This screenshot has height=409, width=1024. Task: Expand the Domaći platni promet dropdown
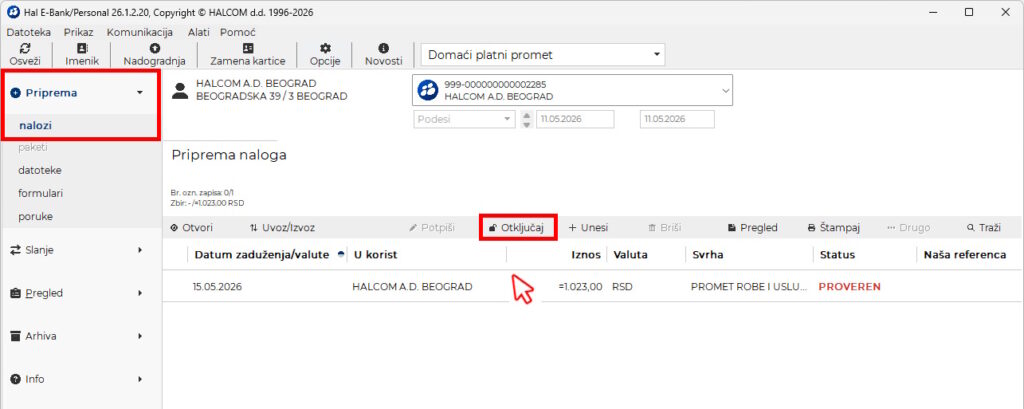pos(543,55)
